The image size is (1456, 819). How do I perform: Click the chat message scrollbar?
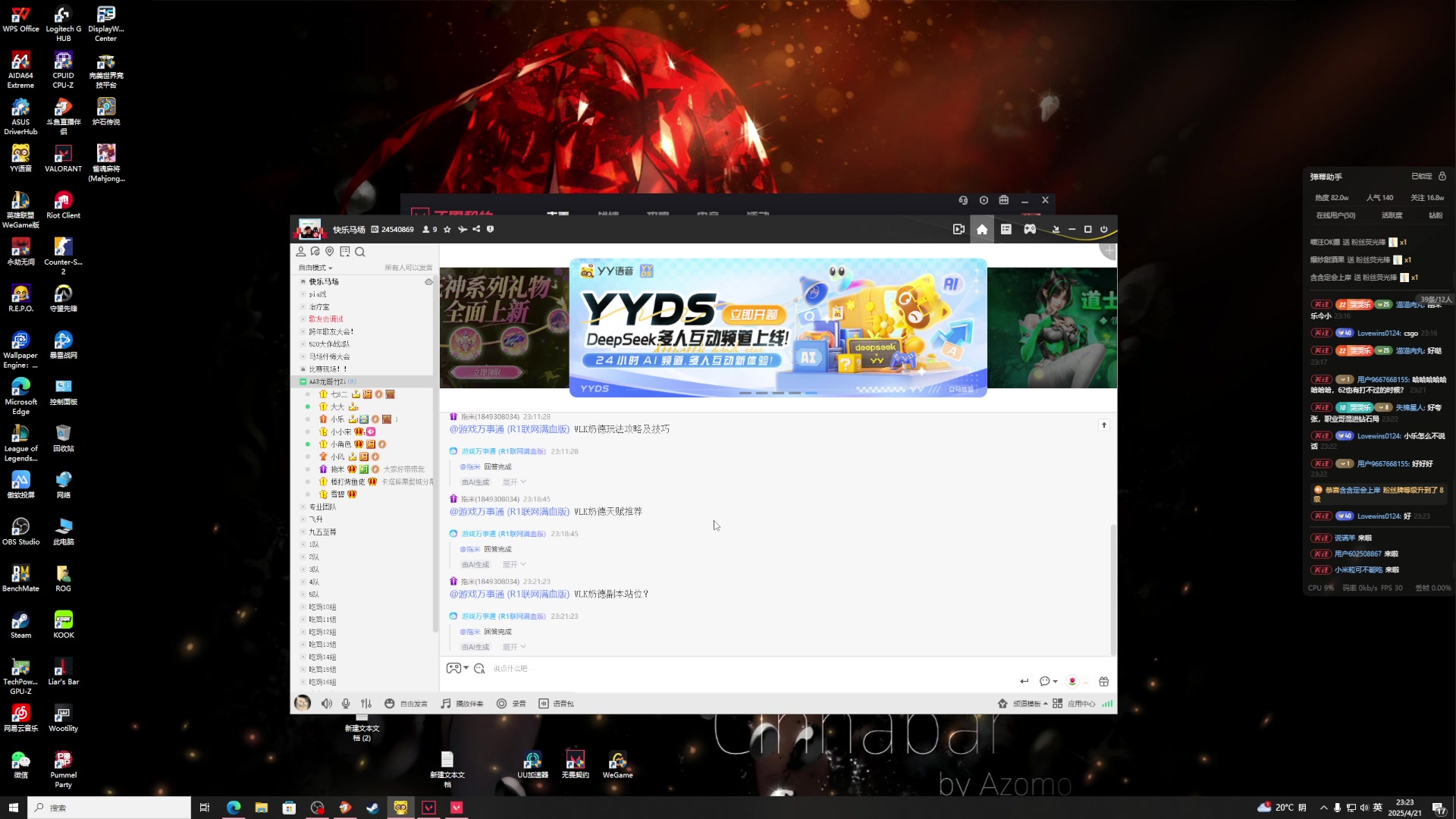pyautogui.click(x=1113, y=589)
